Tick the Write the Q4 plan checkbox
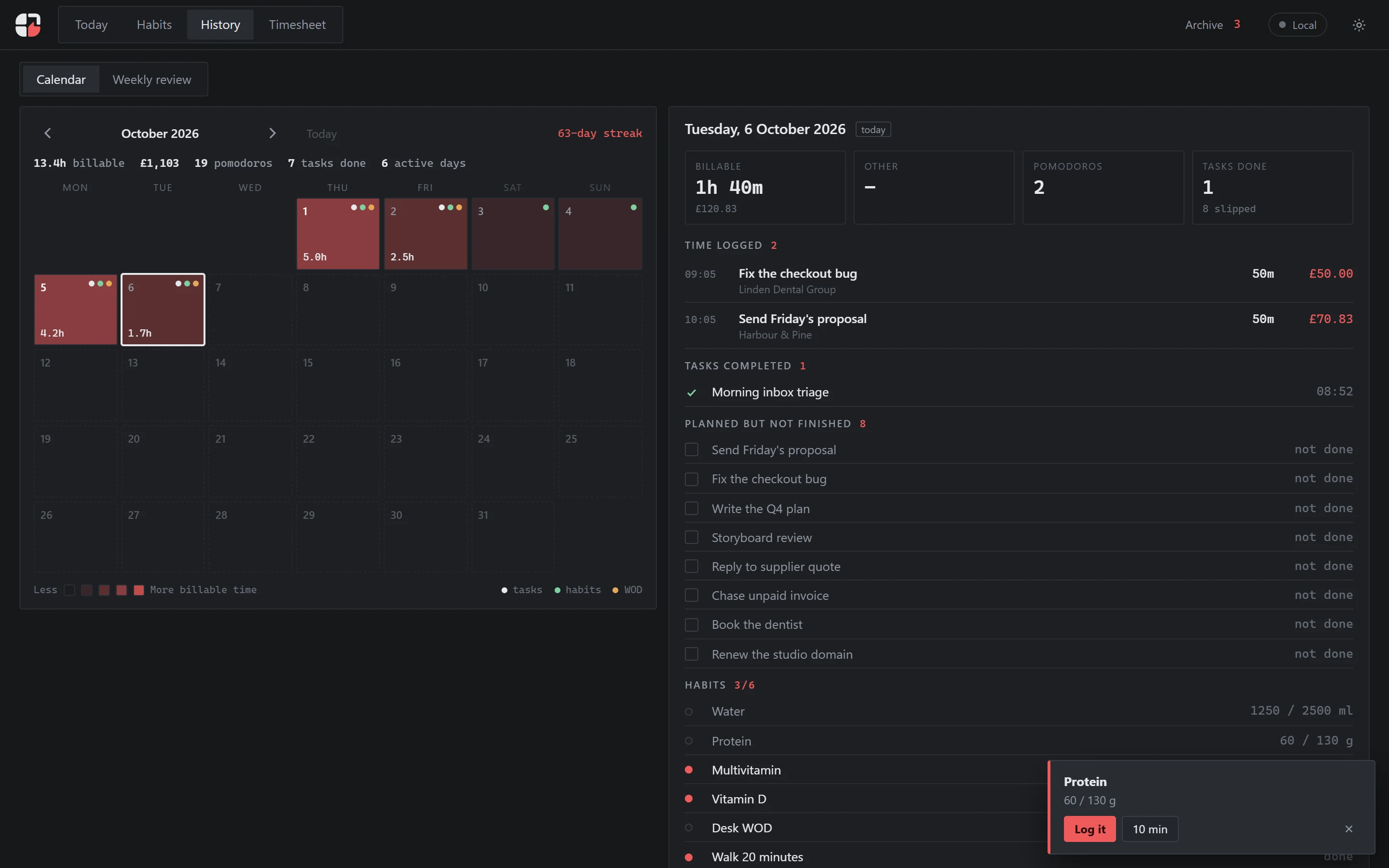Viewport: 1389px width, 868px height. pyautogui.click(x=692, y=509)
